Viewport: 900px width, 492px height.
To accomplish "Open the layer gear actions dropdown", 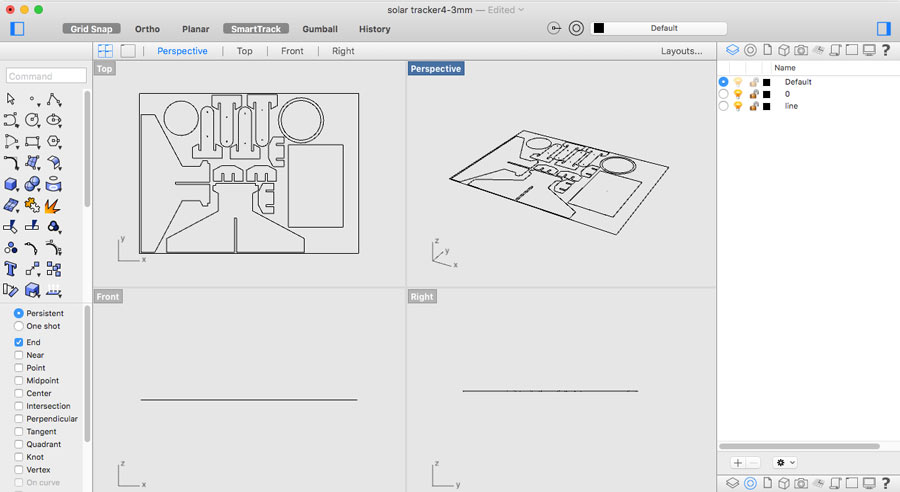I will click(785, 463).
